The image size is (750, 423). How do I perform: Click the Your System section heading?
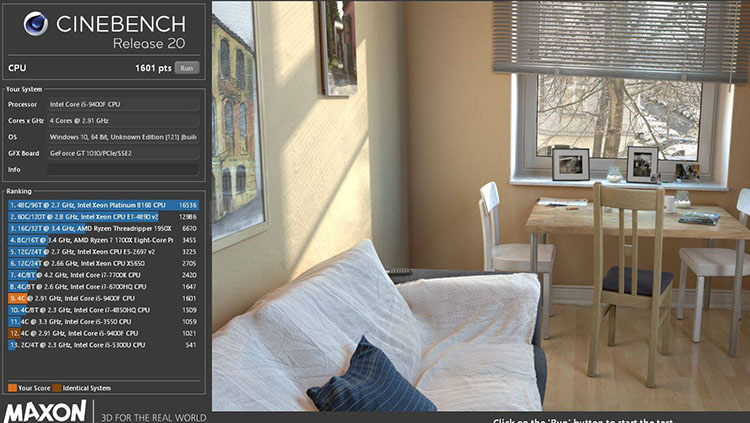pos(24,89)
